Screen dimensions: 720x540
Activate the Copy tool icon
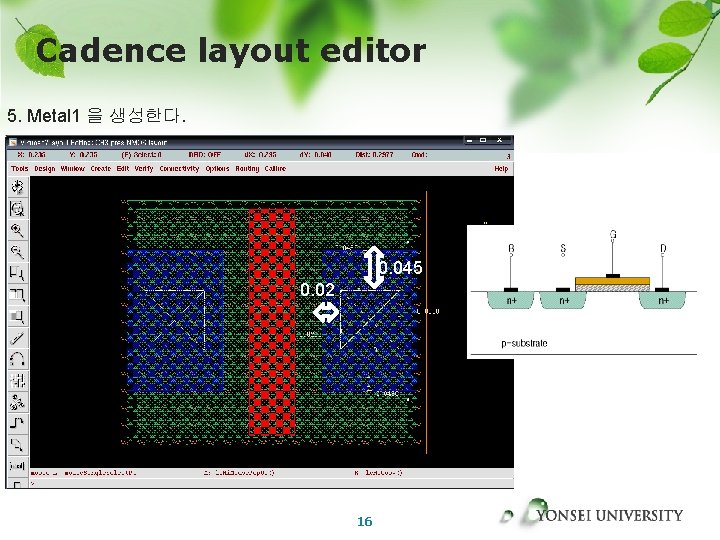click(17, 295)
